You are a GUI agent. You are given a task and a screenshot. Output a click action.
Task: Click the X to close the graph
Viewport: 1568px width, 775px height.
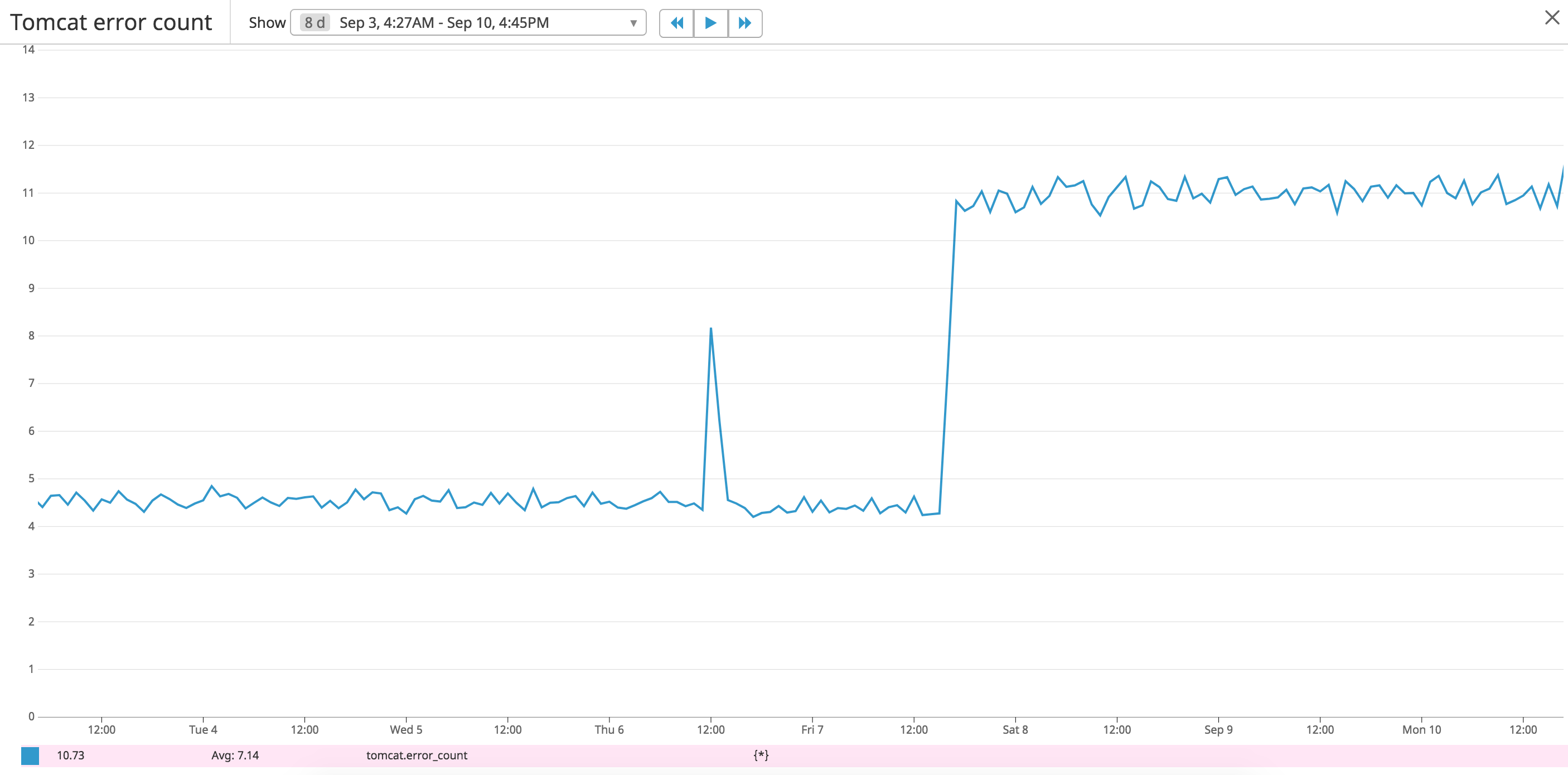tap(1553, 18)
